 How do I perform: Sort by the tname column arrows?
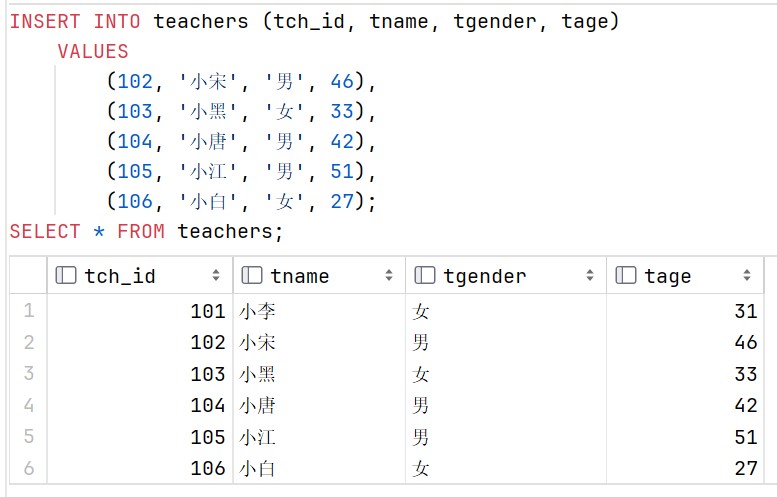[389, 275]
